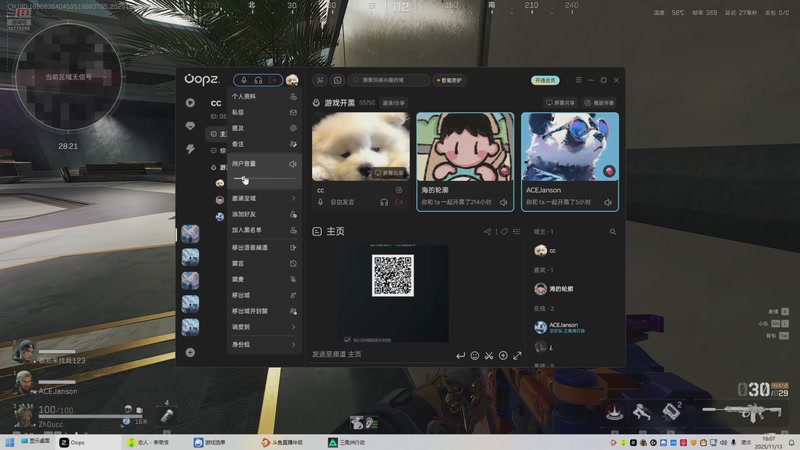800x450 pixels.
Task: Add a new domain with the plus icon
Action: click(190, 353)
